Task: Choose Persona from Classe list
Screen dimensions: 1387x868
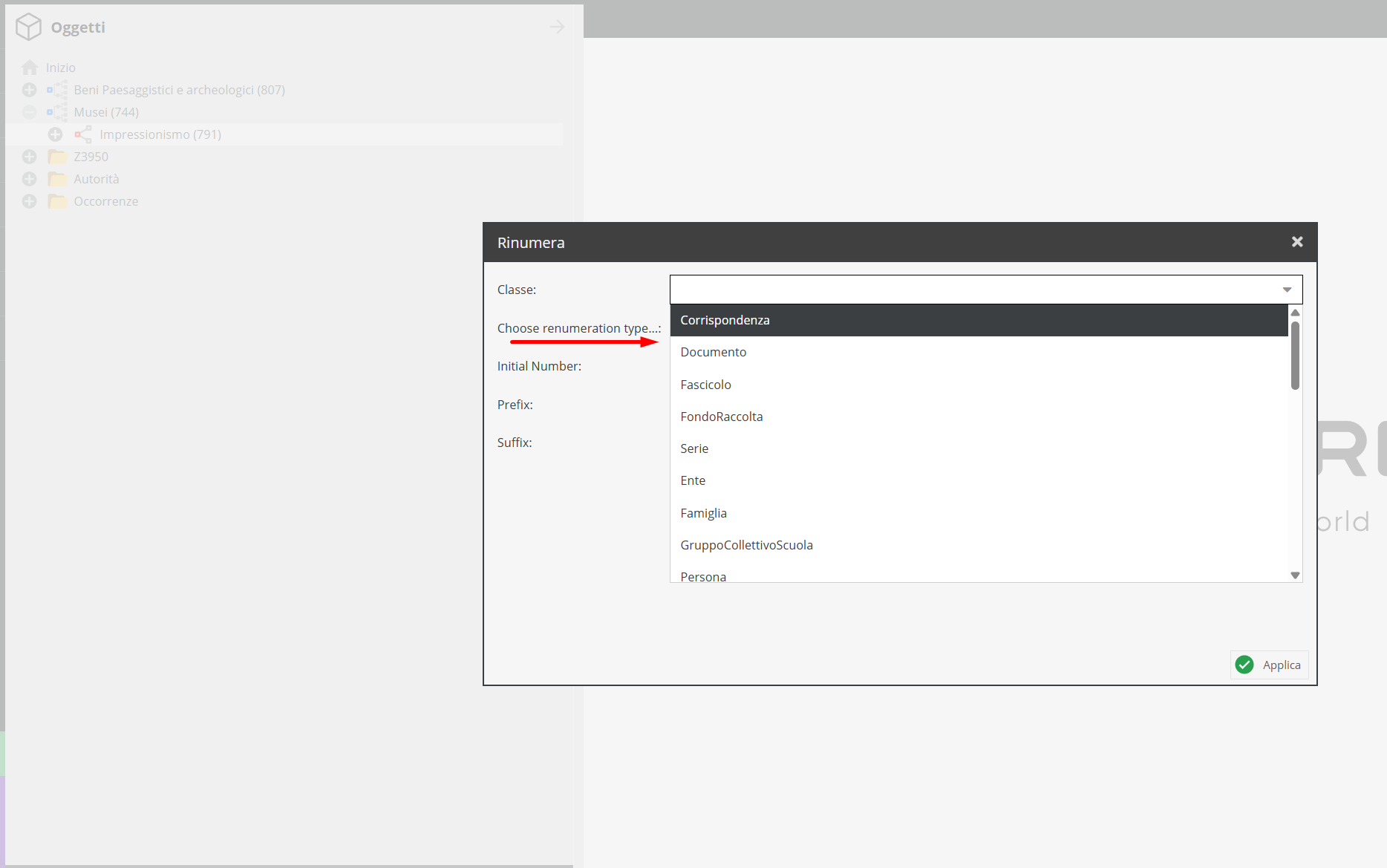Action: coord(979,572)
